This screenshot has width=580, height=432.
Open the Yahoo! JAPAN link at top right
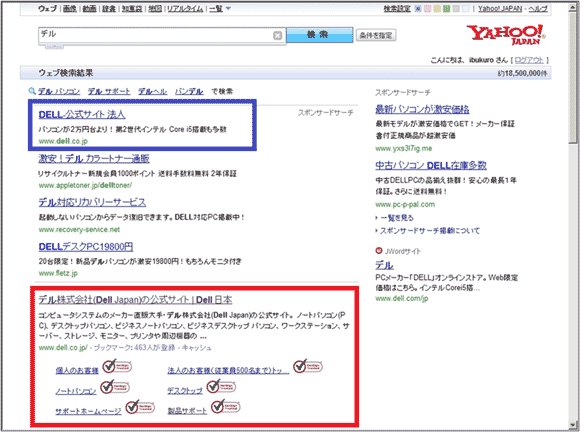click(500, 9)
